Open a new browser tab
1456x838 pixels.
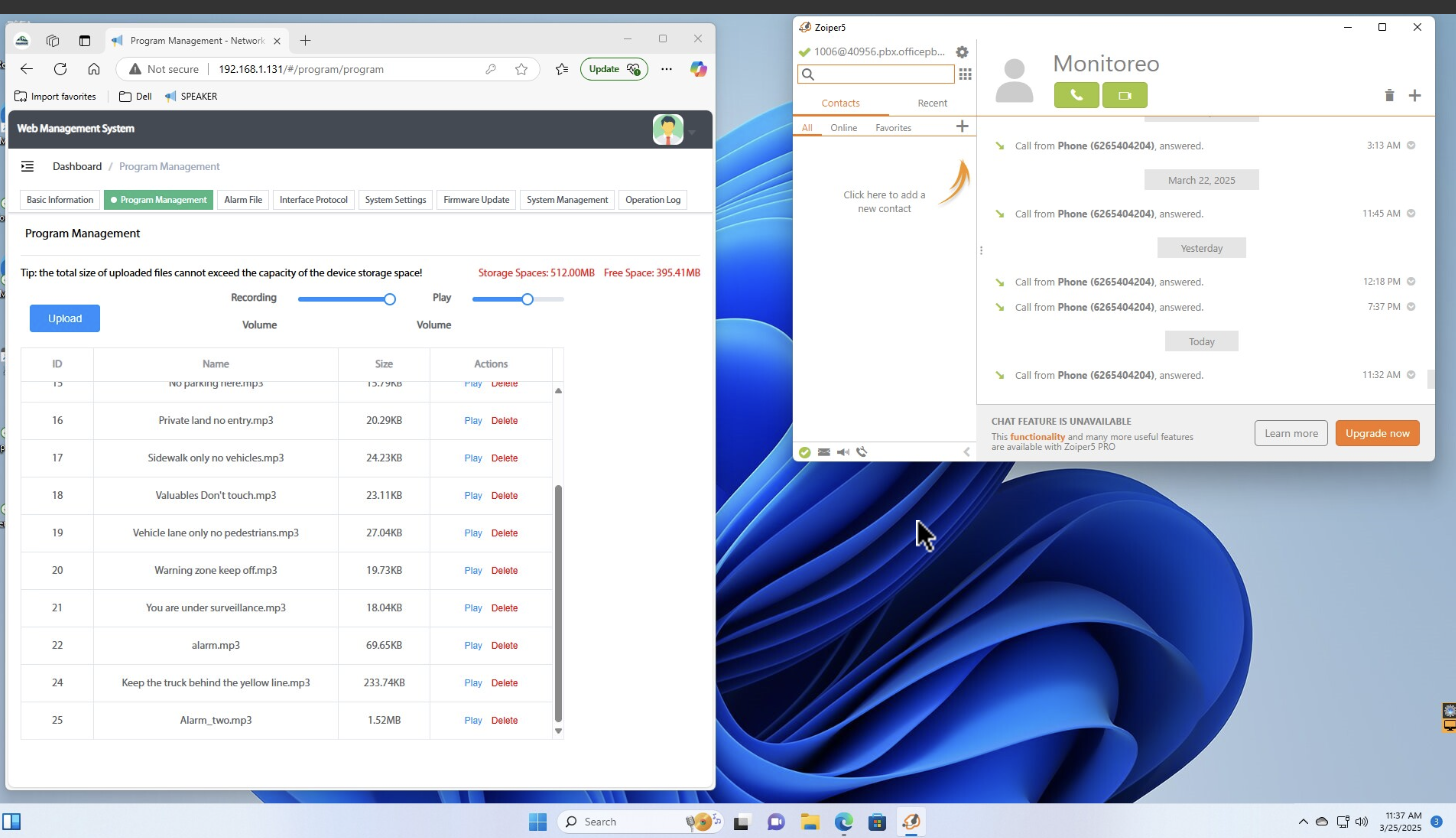pyautogui.click(x=305, y=40)
